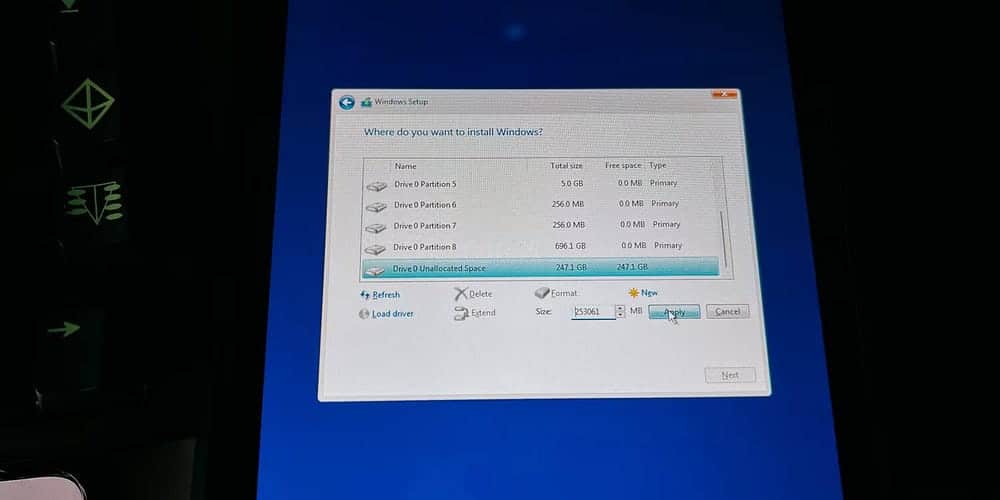Select Drive 0 Unallocated Space row
The height and width of the screenshot is (500, 1000).
(x=541, y=268)
